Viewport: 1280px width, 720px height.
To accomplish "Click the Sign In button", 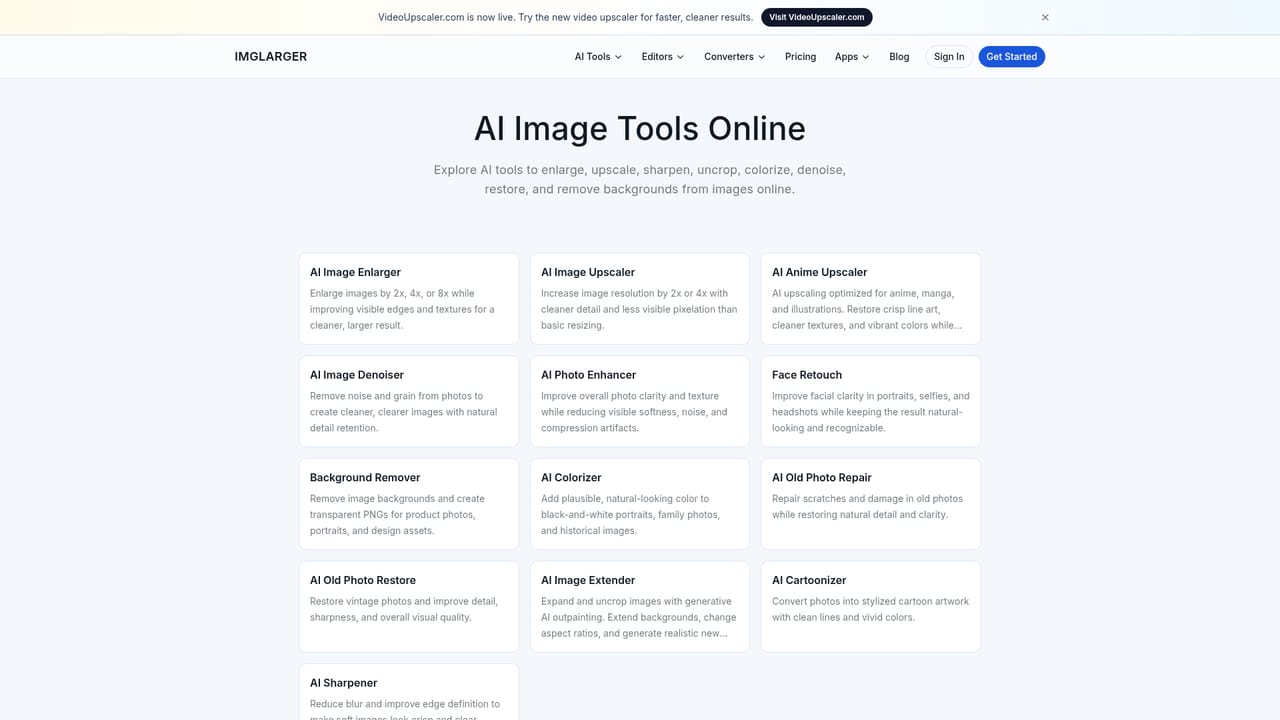I will click(x=949, y=57).
